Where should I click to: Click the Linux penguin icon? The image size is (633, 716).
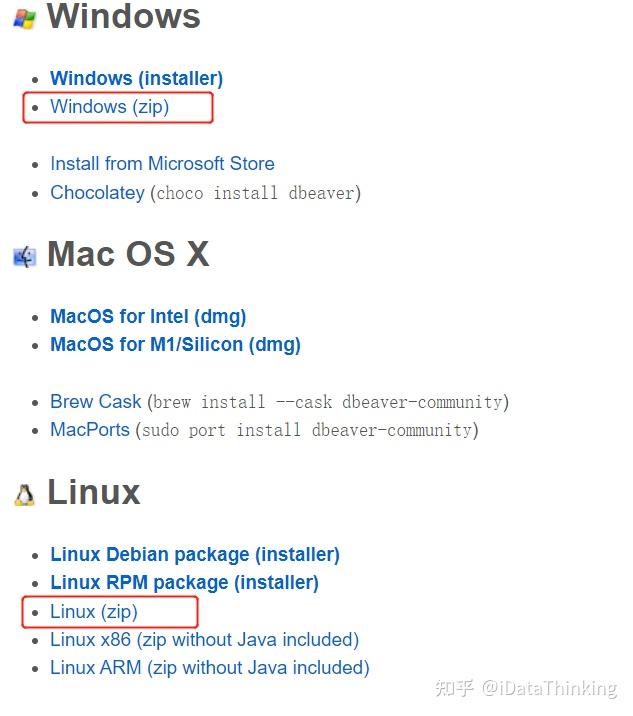[x=25, y=495]
